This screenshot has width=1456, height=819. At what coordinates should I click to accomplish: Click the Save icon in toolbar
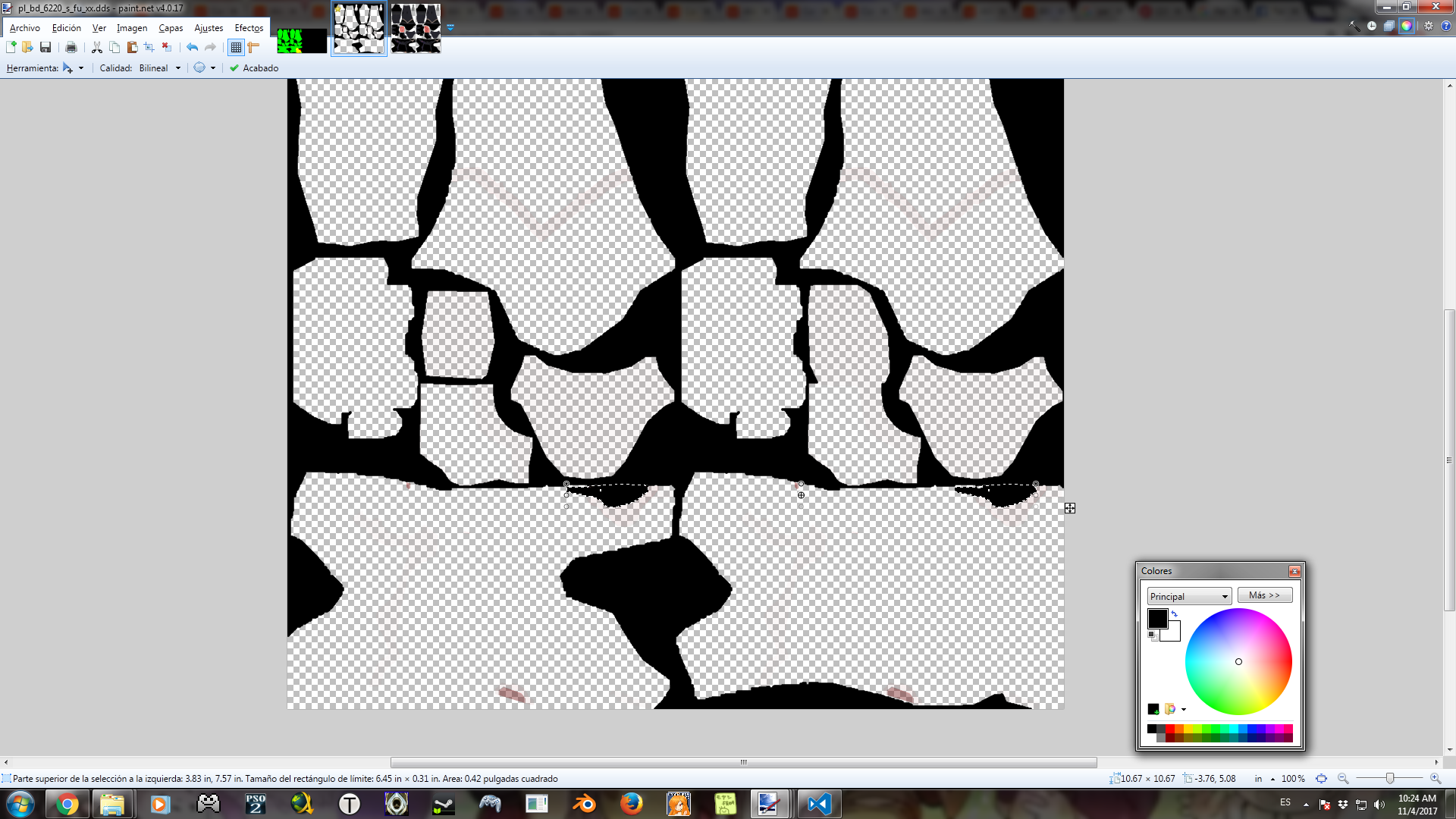[x=45, y=47]
